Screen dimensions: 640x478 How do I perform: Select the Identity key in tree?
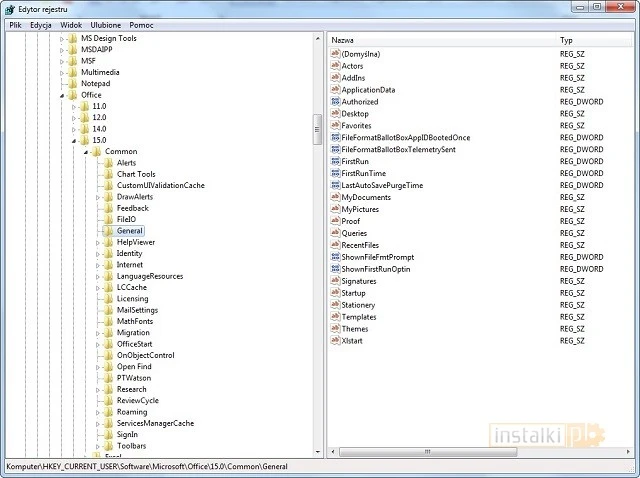click(130, 253)
